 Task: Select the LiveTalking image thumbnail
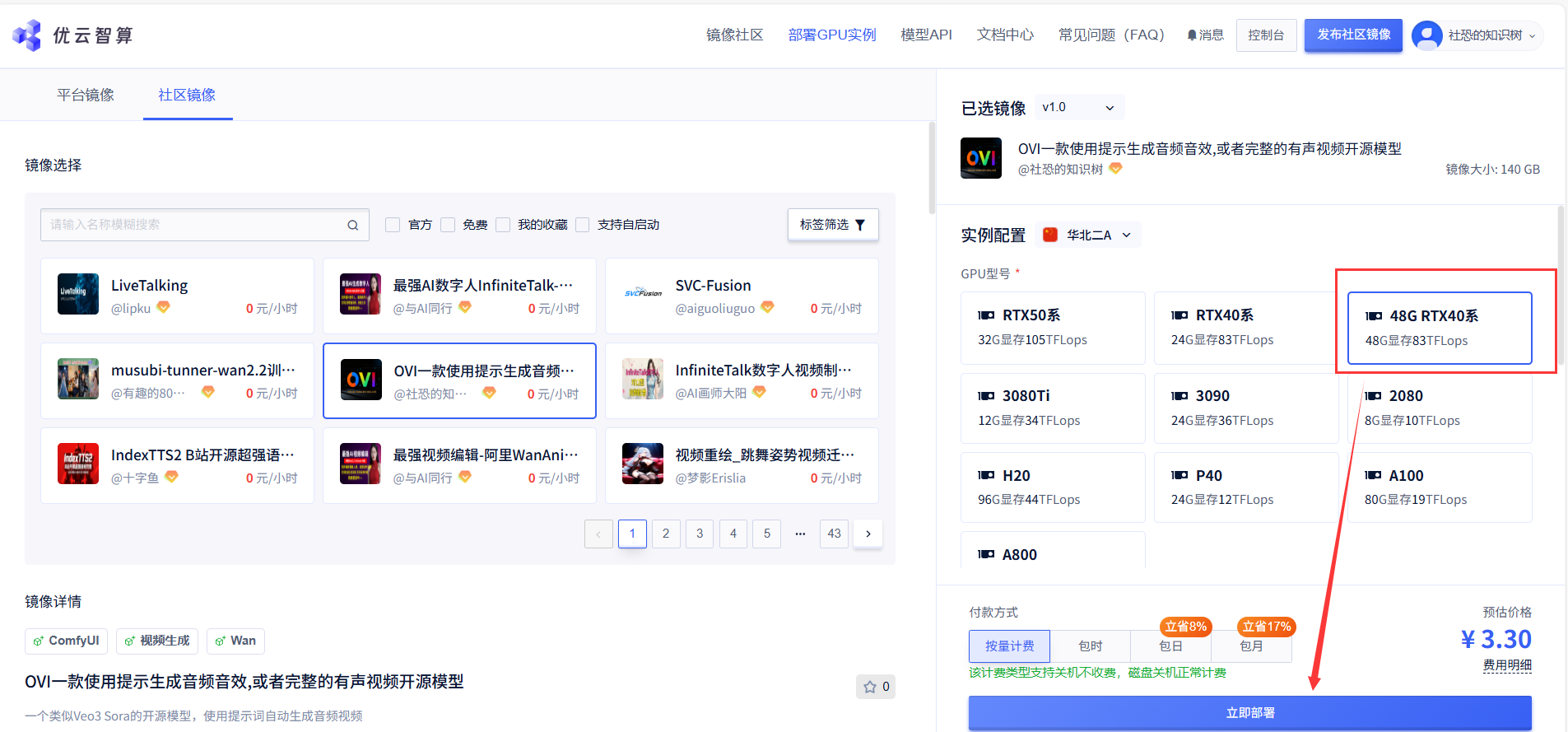78,294
